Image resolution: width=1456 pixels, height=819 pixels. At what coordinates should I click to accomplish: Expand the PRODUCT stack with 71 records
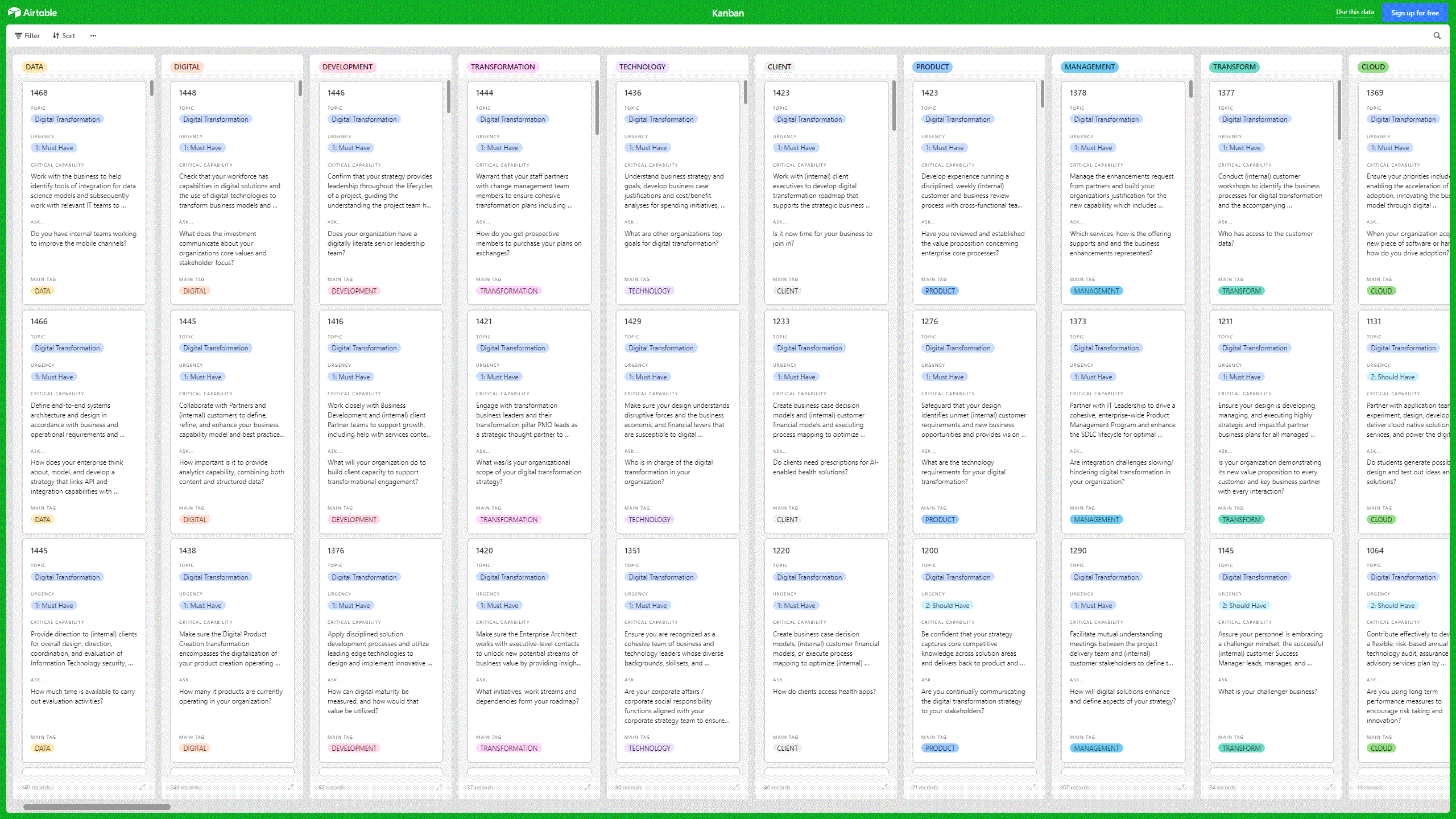(1033, 787)
